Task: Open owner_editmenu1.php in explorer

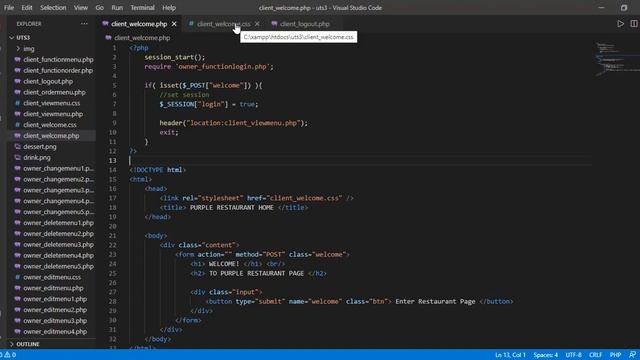Action: pos(55,299)
